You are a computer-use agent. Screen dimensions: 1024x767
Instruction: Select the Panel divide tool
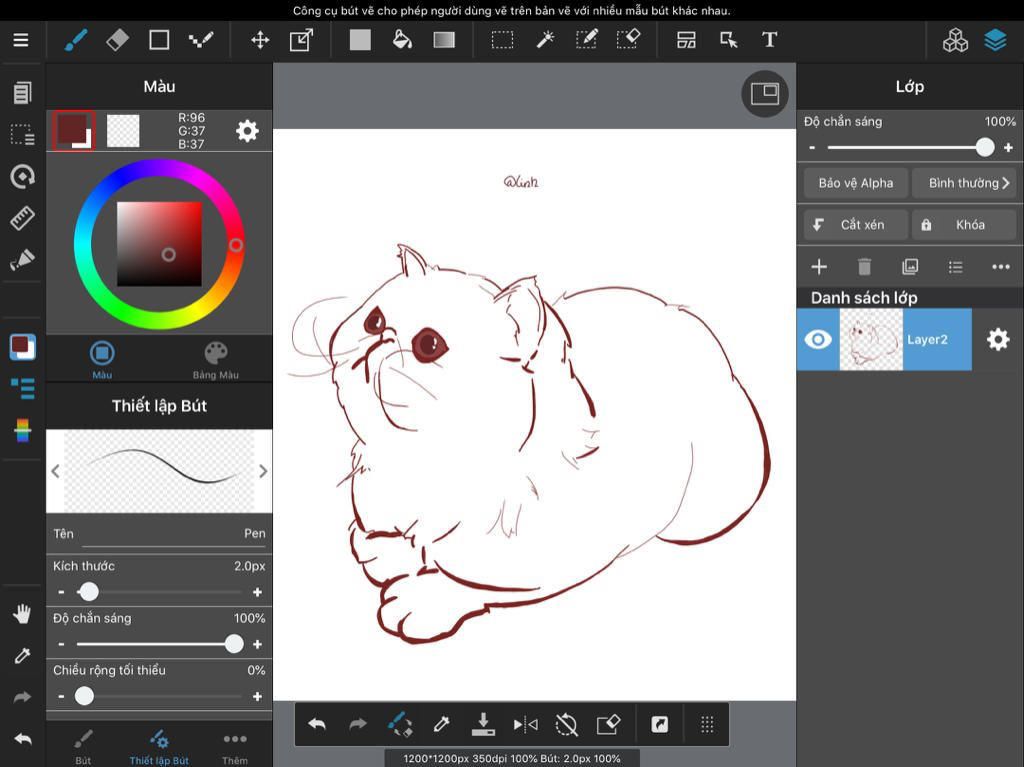click(x=686, y=40)
